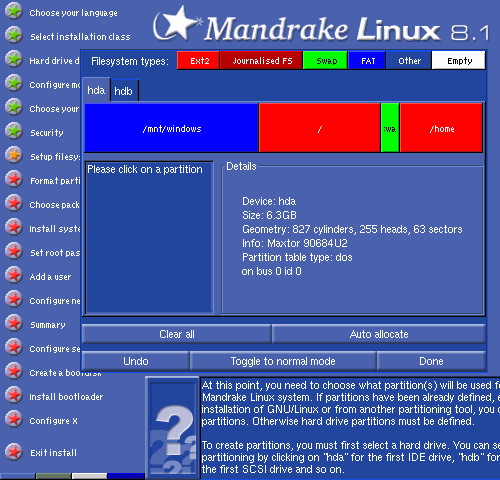Select the /mnt/windows partition block

coord(171,128)
